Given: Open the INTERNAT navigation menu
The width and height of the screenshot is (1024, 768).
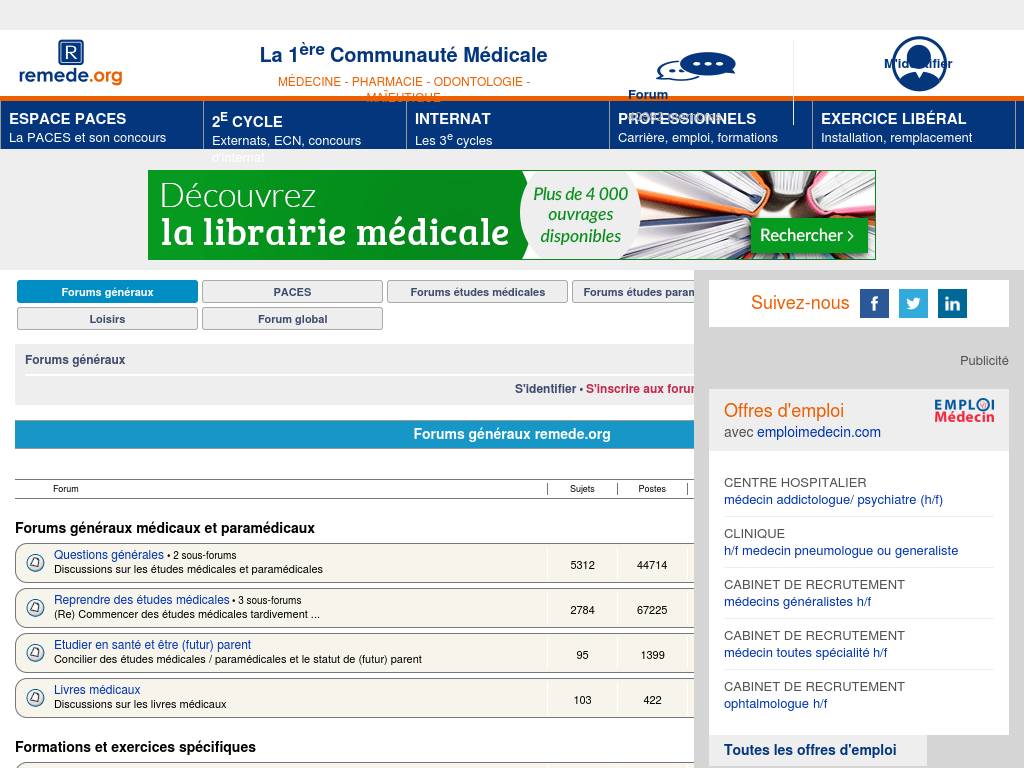Looking at the screenshot, I should 508,126.
